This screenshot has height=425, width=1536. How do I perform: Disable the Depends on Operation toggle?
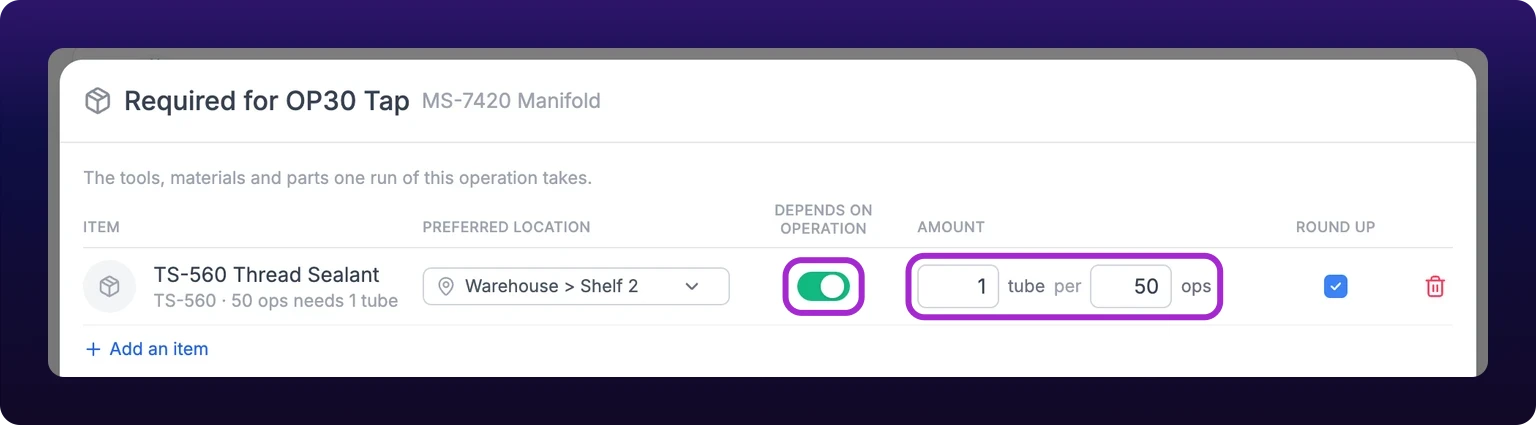[x=823, y=287]
